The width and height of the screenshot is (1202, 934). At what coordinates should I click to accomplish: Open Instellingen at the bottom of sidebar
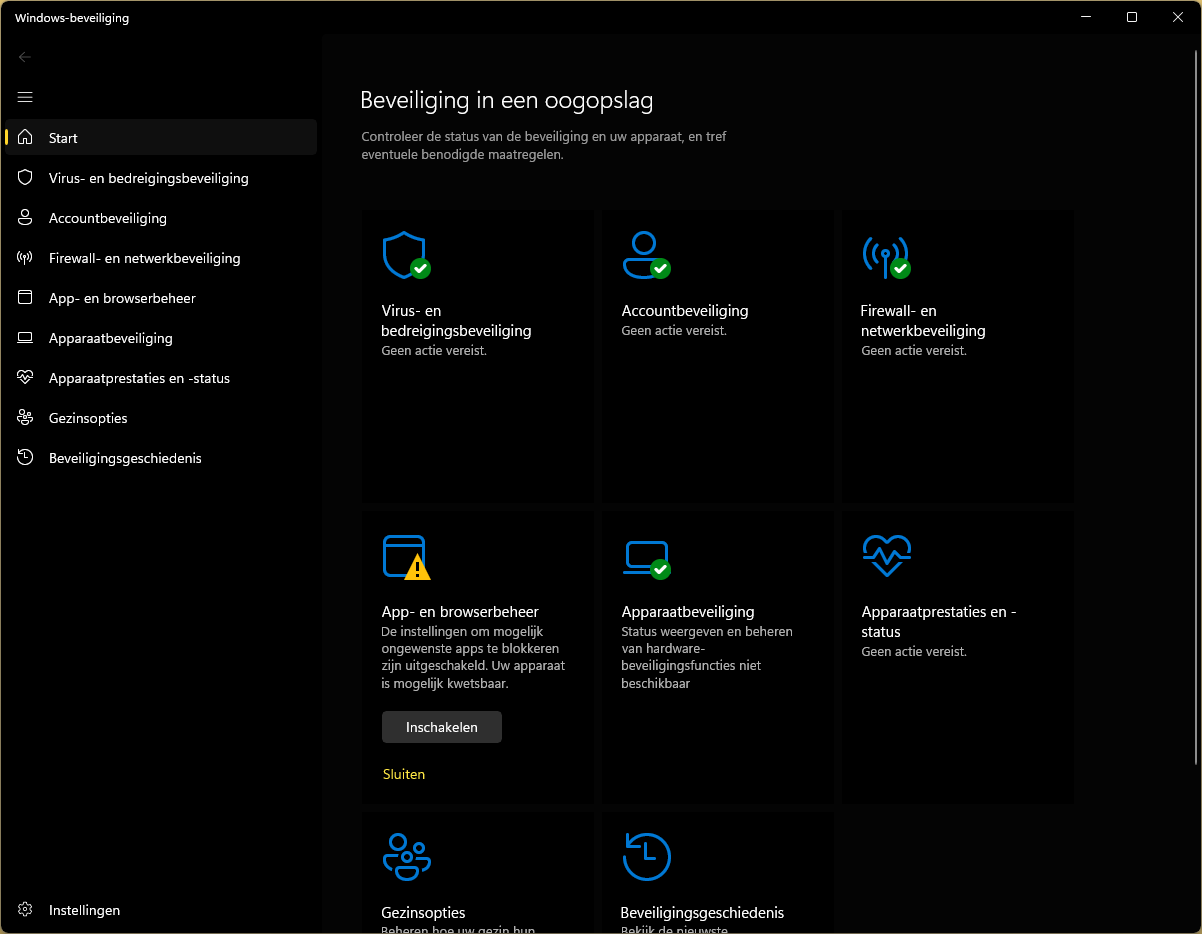point(161,910)
